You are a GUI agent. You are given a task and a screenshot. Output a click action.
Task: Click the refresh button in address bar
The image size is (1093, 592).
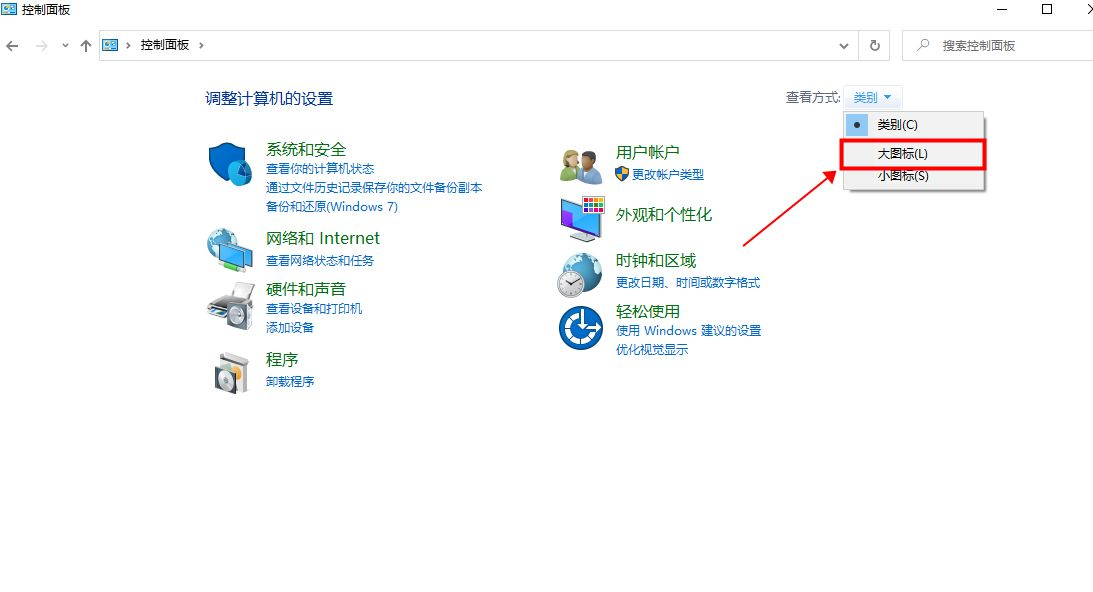click(875, 45)
